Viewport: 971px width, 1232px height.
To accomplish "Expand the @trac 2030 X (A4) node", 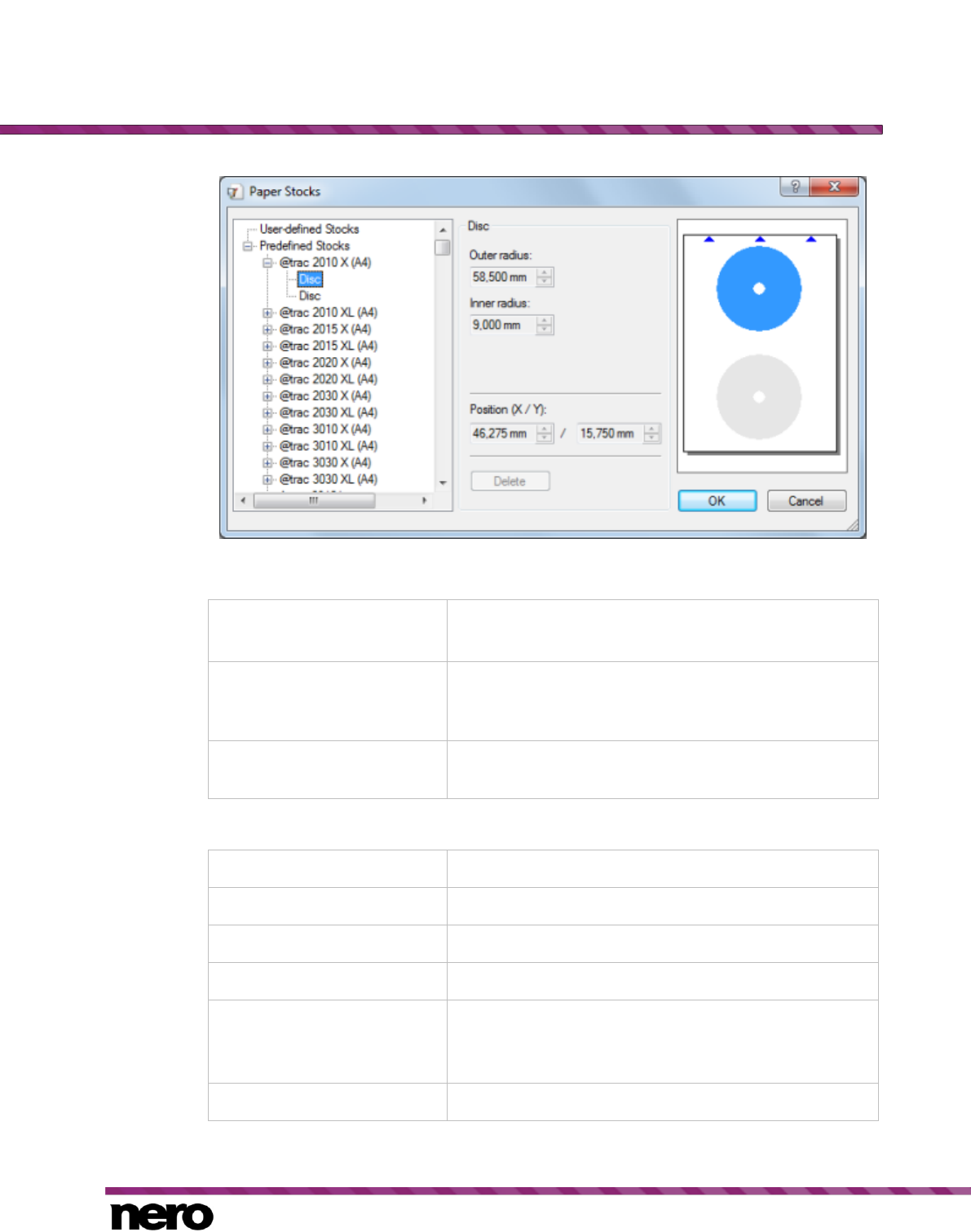I will click(x=267, y=396).
